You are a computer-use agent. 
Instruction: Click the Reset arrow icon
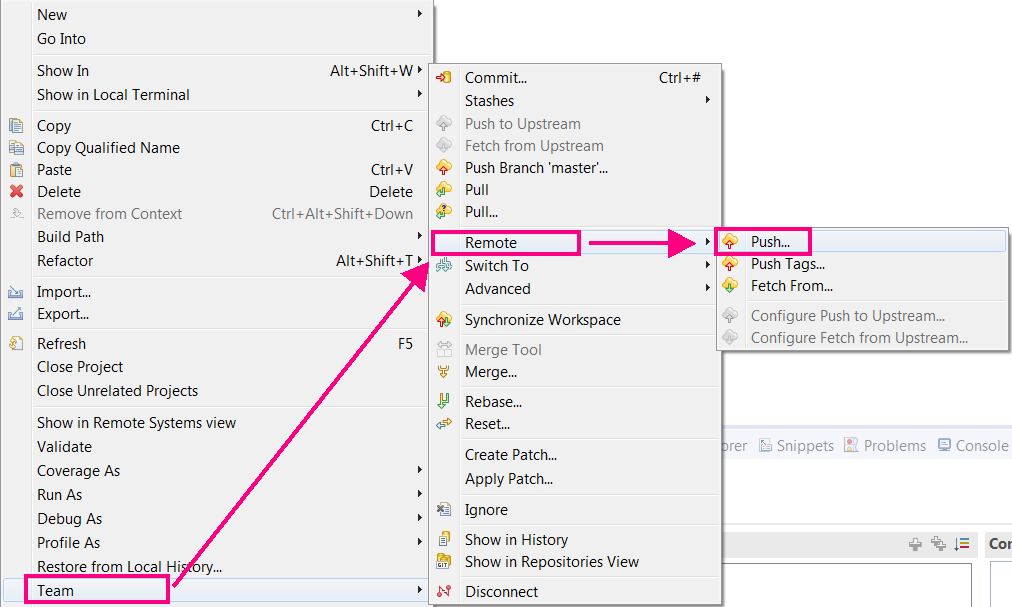click(x=444, y=424)
